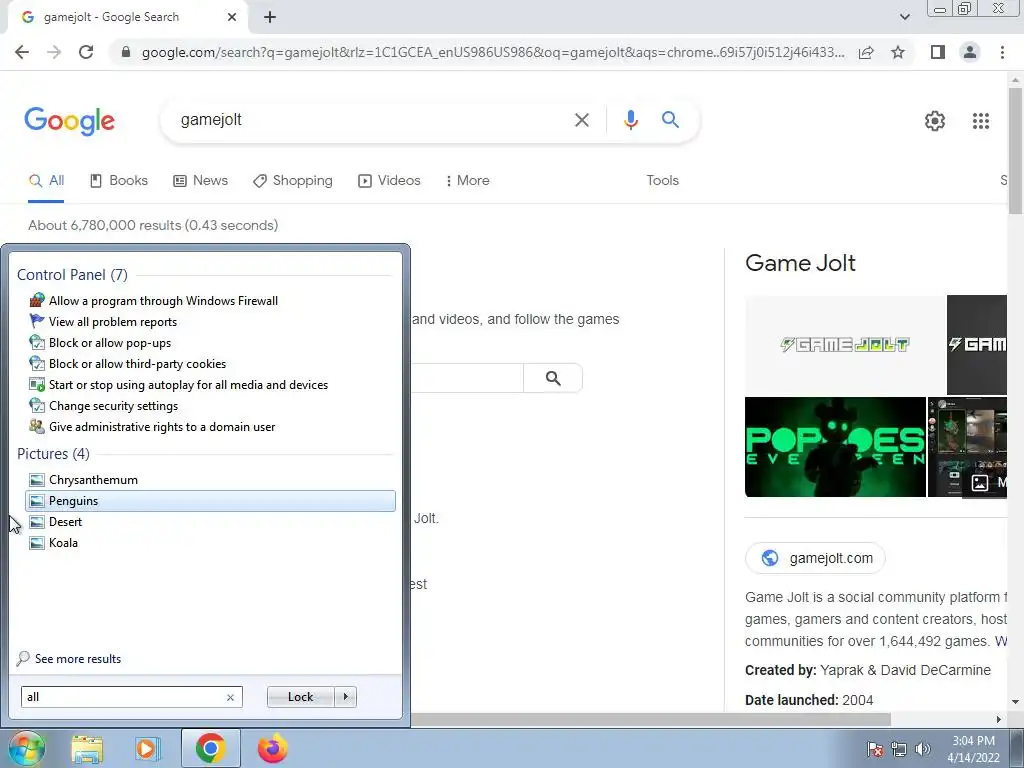Launch Firefox from taskbar

(x=272, y=748)
